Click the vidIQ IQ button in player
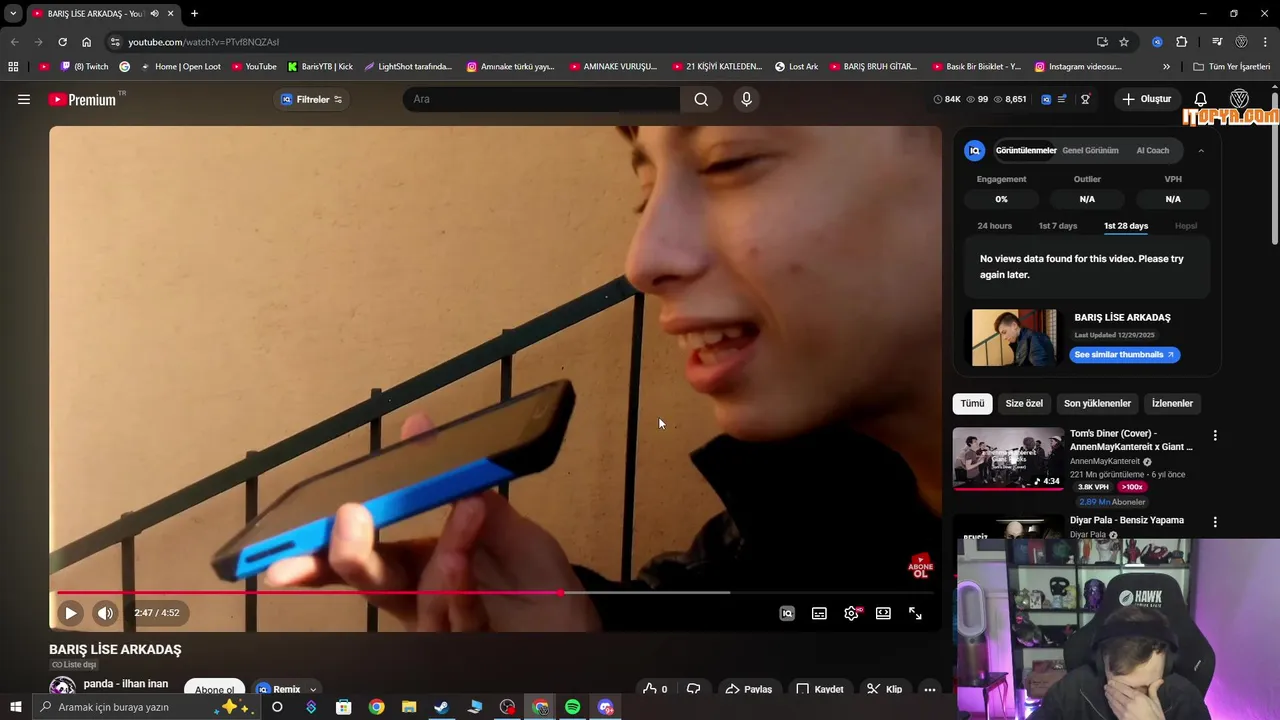 pyautogui.click(x=787, y=613)
